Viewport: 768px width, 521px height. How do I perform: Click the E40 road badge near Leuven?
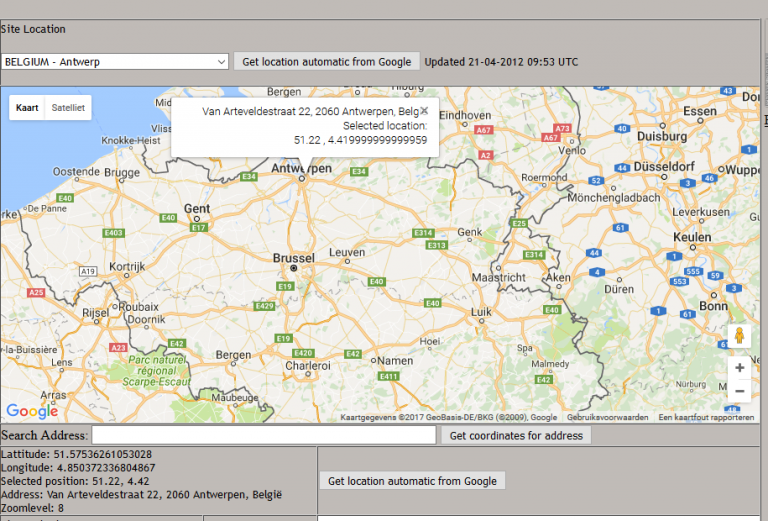click(376, 282)
